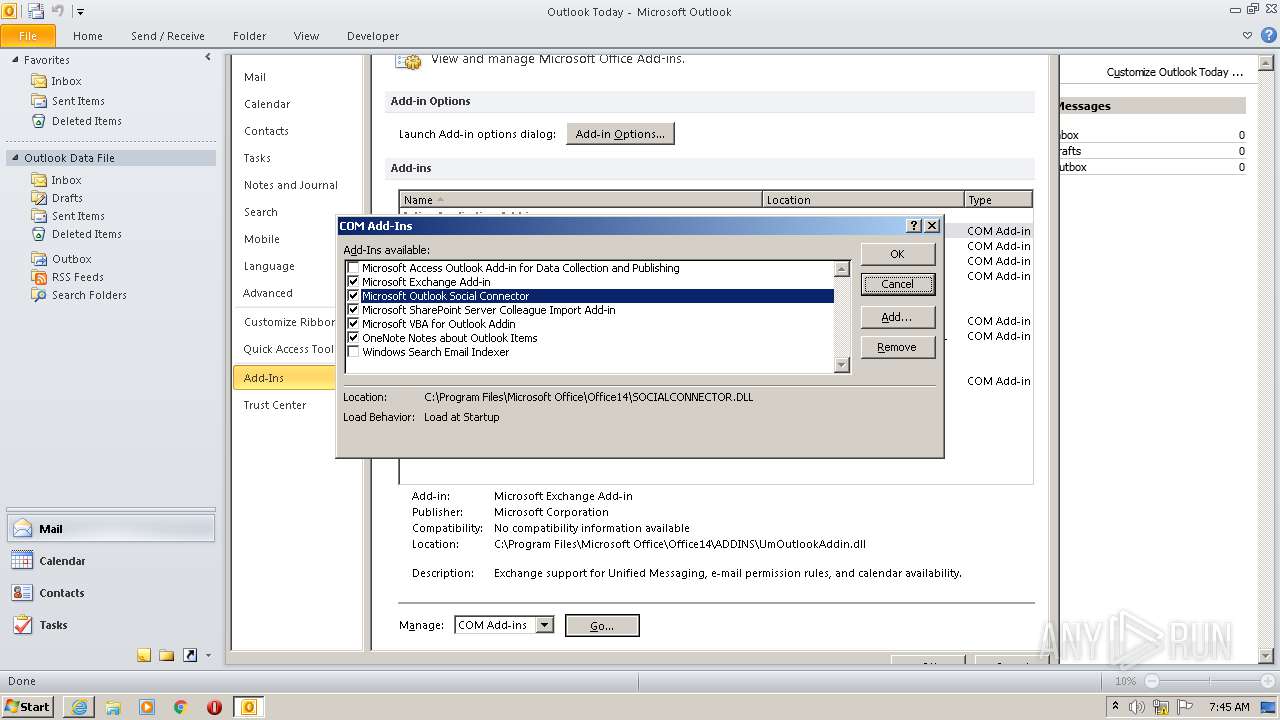Open navigation pane configure buttons arrow
The width and height of the screenshot is (1280, 720).
[208, 656]
